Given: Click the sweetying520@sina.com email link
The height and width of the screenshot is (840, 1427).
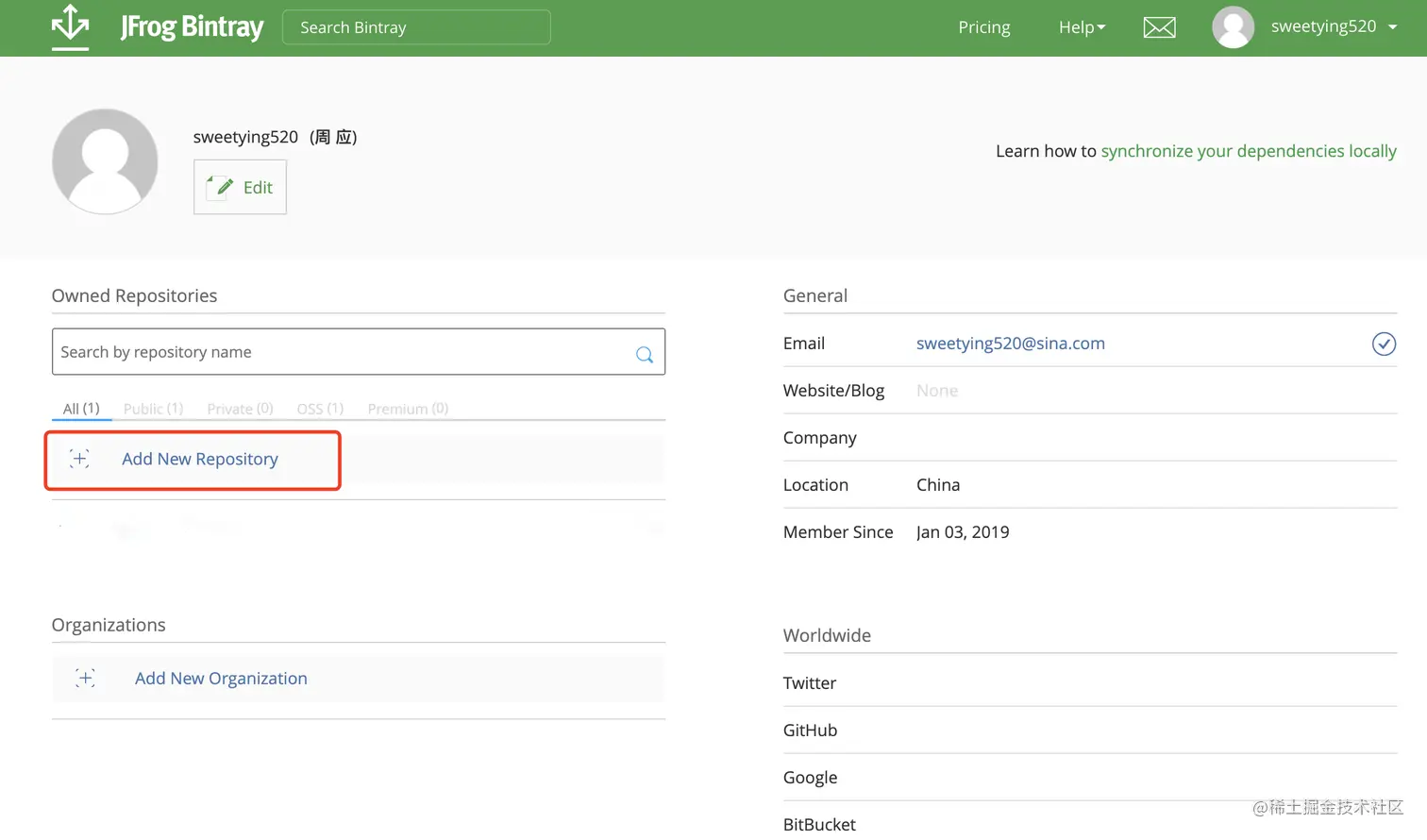Looking at the screenshot, I should (1011, 344).
